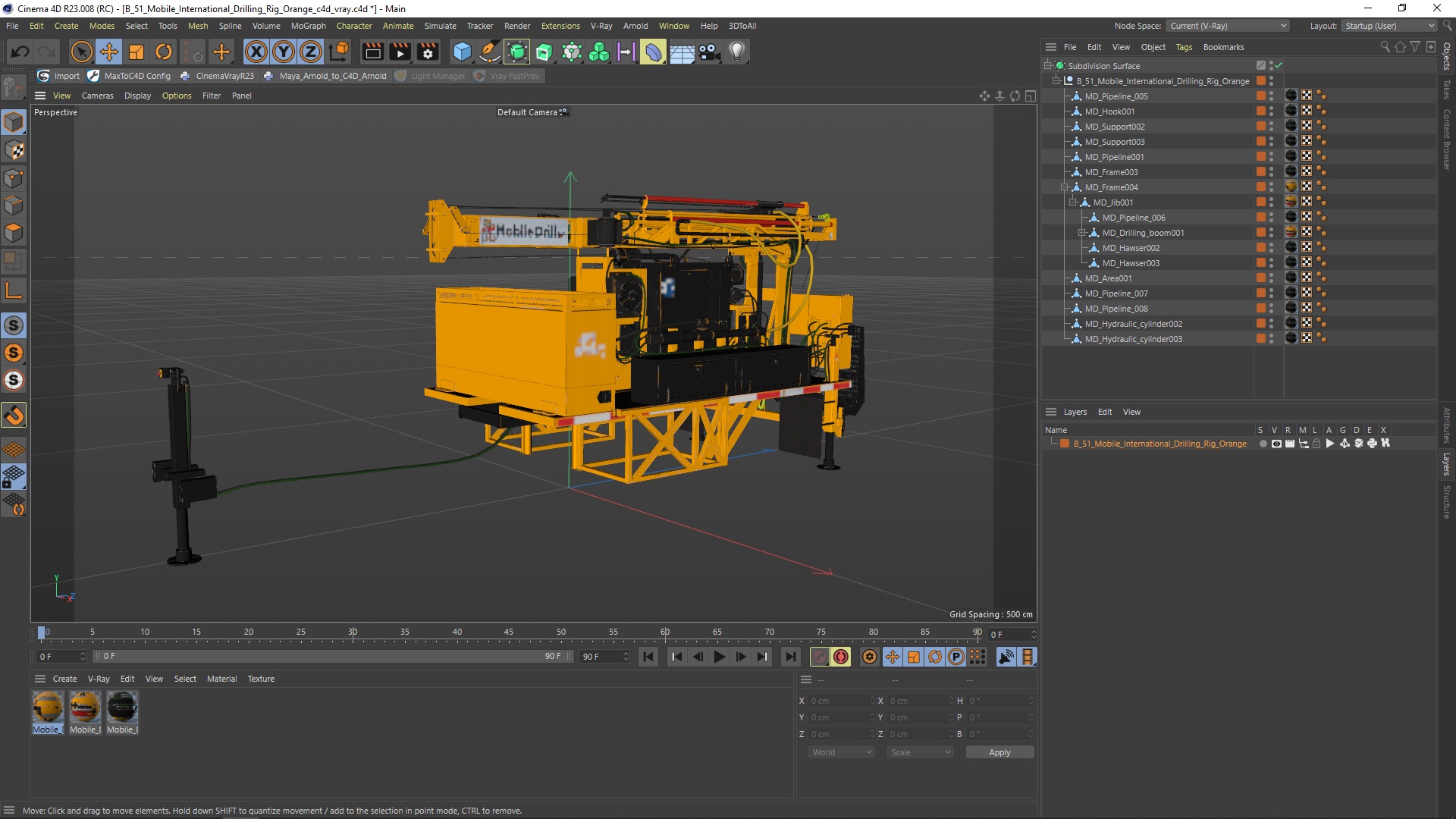The height and width of the screenshot is (819, 1456).
Task: Select the Rotate tool icon
Action: 164,52
